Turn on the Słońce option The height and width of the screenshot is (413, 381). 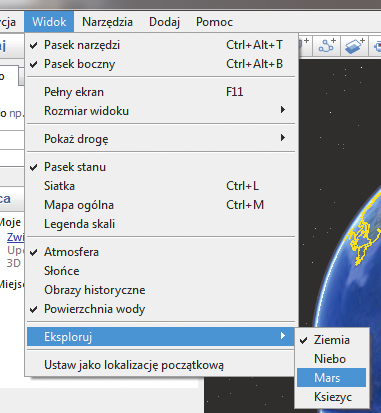[x=161, y=271]
